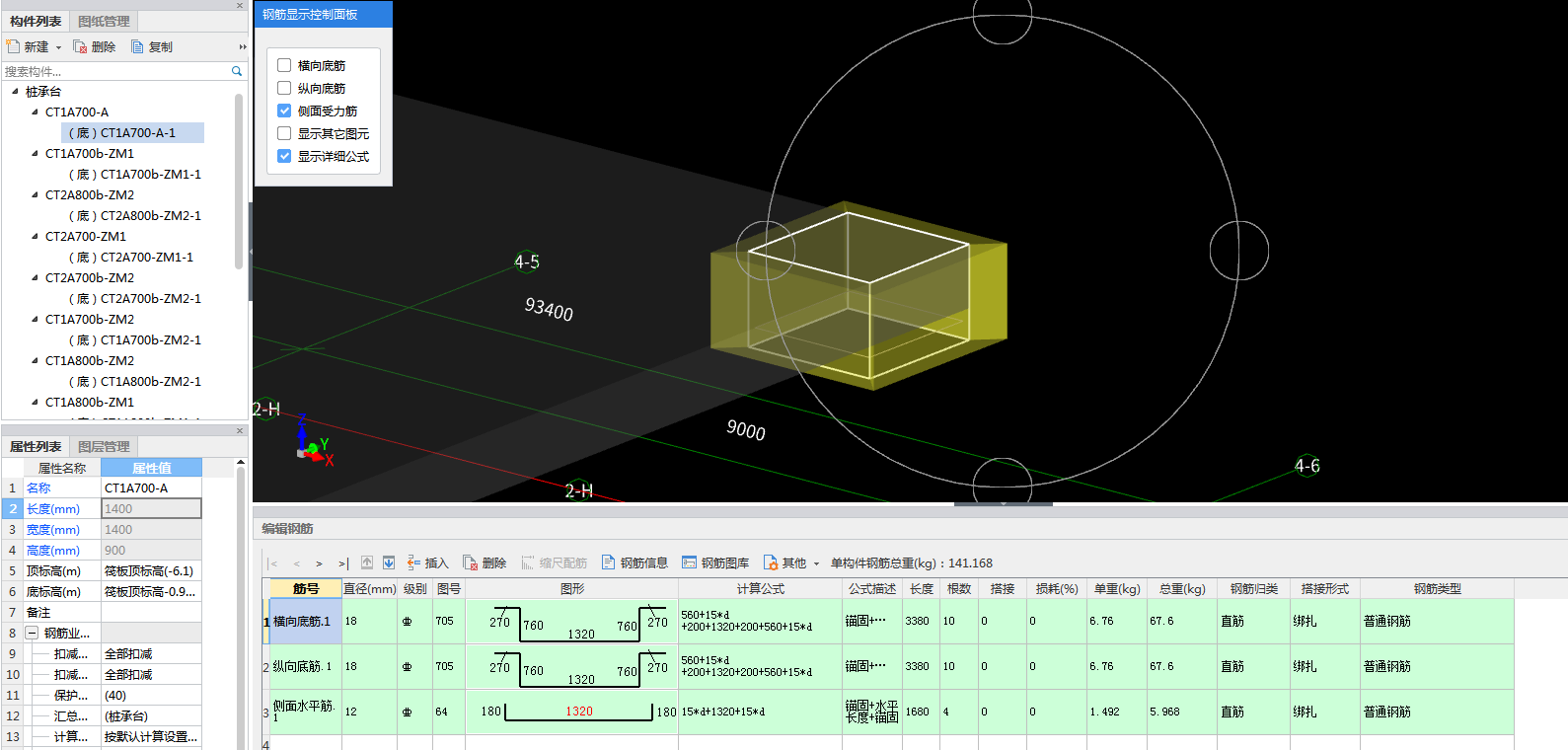Go to next rebar record
The width and height of the screenshot is (1568, 750).
(x=319, y=563)
